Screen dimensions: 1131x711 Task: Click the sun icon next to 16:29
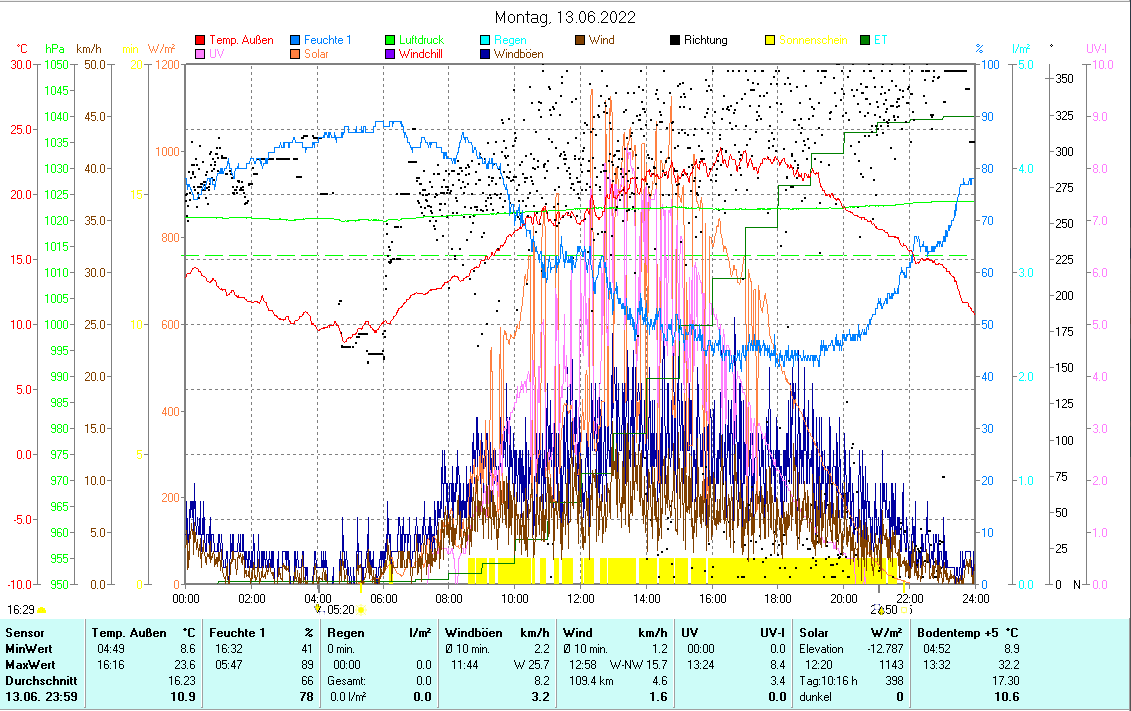[42, 611]
